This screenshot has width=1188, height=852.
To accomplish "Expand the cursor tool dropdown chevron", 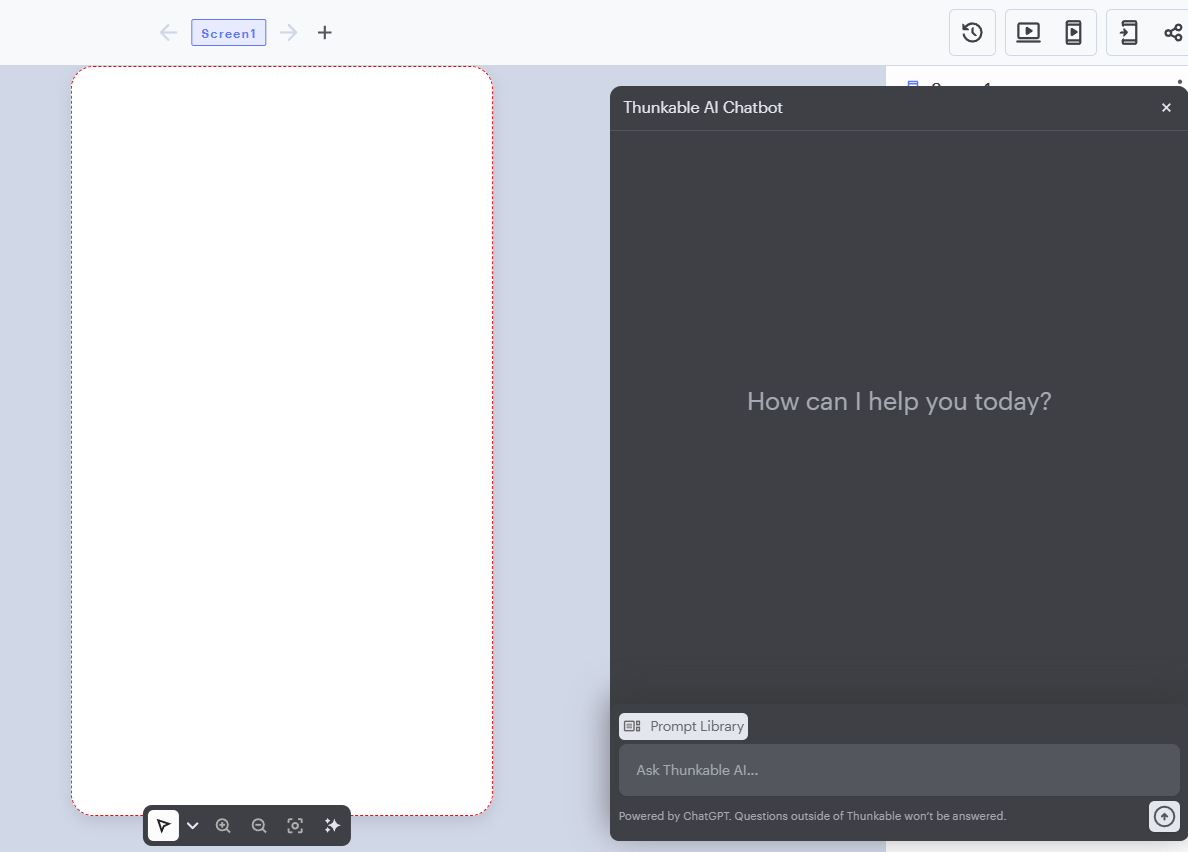I will coord(193,826).
